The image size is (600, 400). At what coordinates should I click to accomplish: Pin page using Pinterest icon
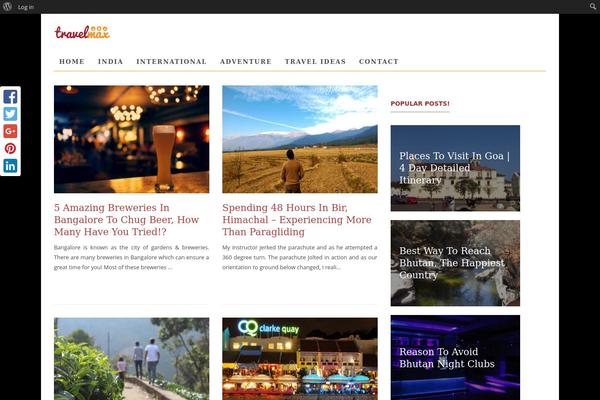point(10,149)
